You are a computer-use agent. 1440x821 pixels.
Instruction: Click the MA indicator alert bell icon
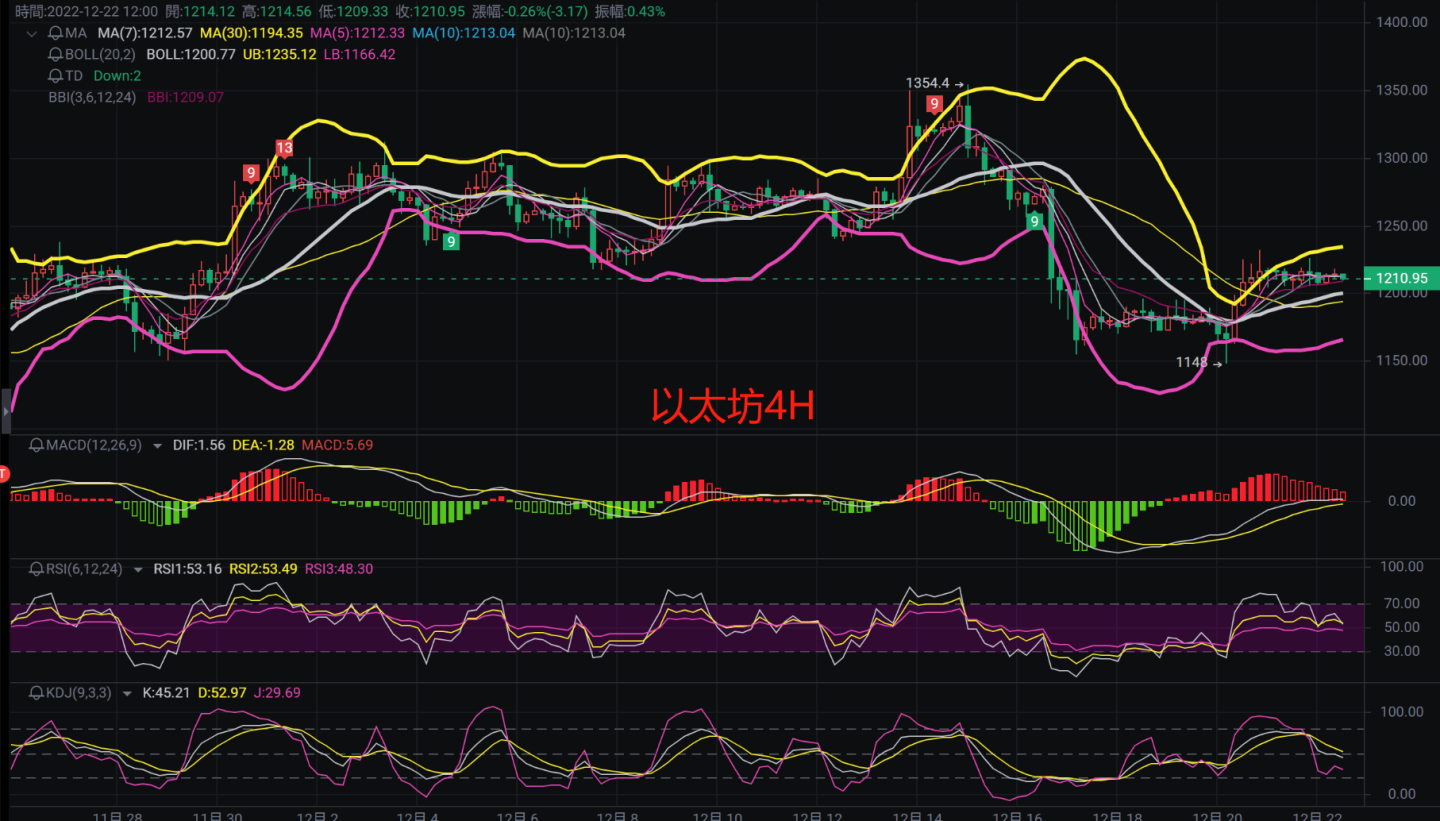pos(55,33)
